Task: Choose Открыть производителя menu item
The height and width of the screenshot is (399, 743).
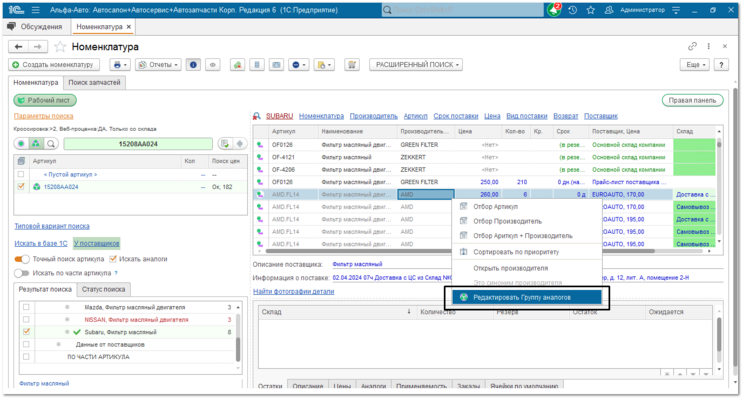Action: pos(527,268)
